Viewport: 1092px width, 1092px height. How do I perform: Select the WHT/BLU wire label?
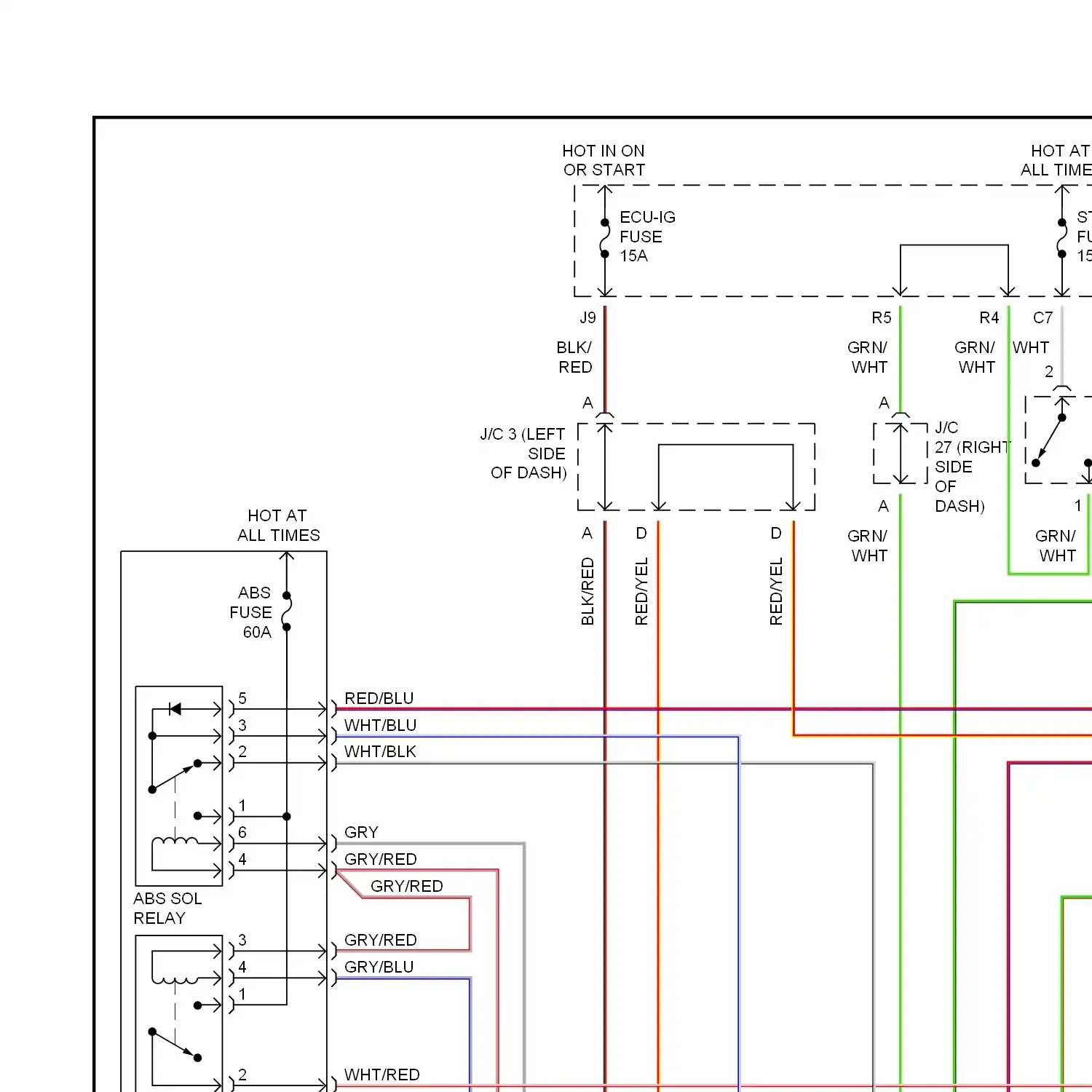coord(380,725)
